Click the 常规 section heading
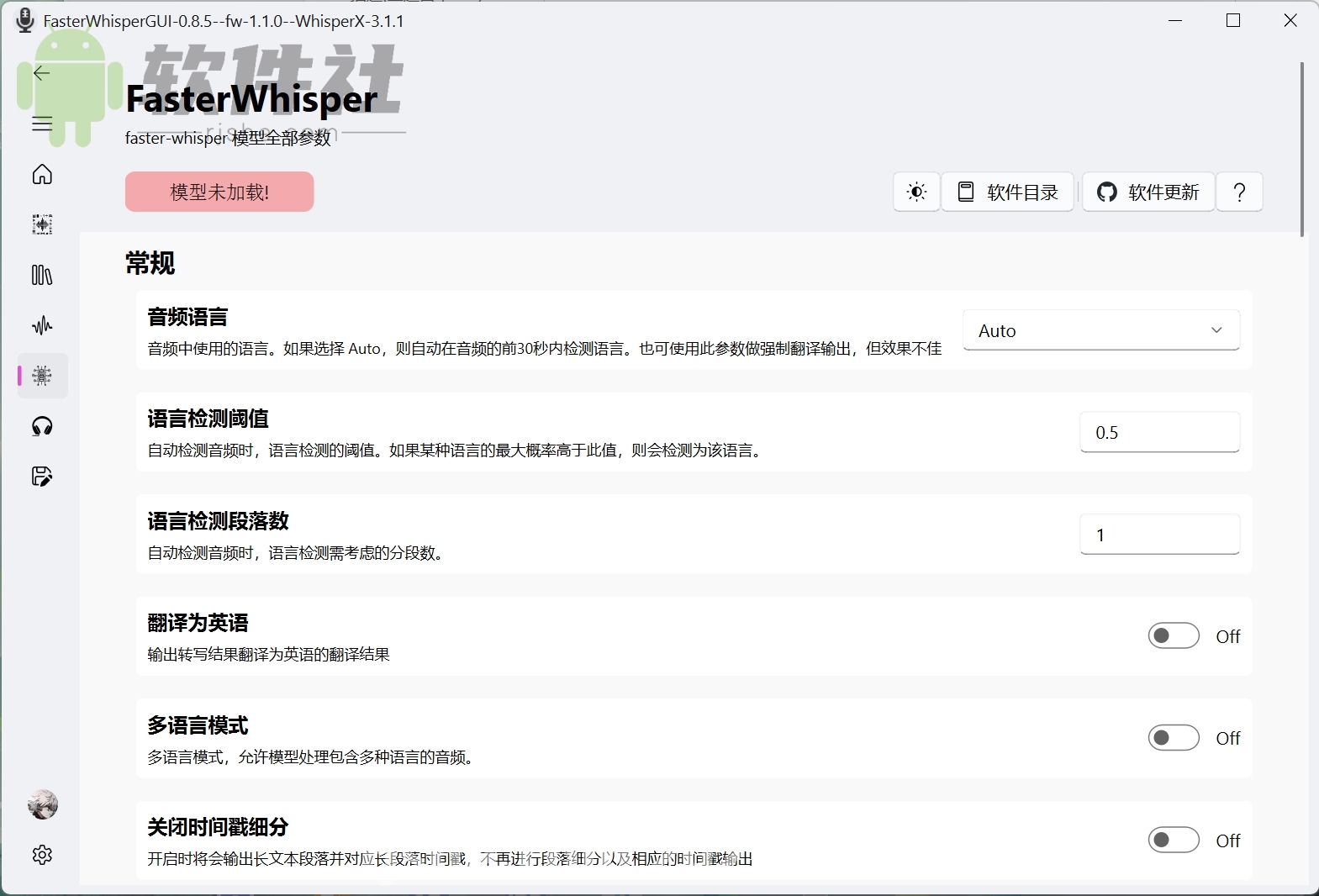1319x896 pixels. pos(150,263)
